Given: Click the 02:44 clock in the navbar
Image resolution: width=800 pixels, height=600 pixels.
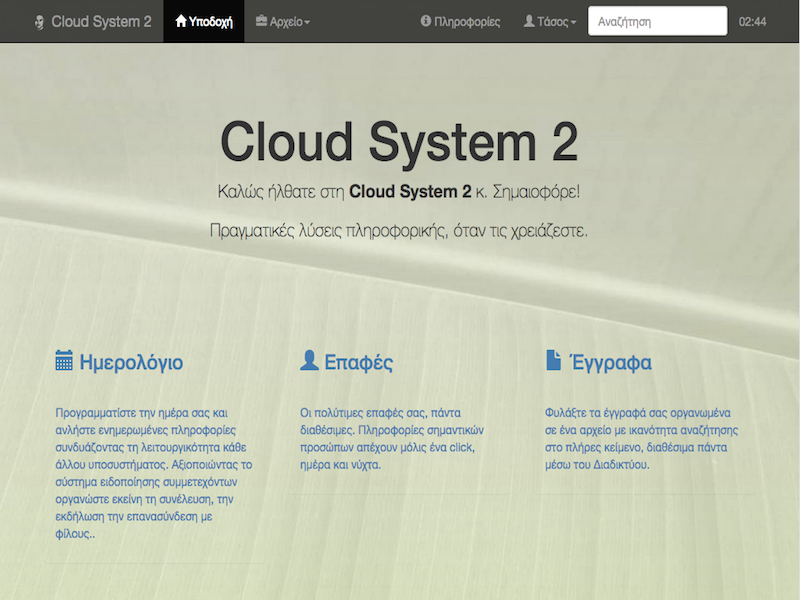Looking at the screenshot, I should 753,22.
